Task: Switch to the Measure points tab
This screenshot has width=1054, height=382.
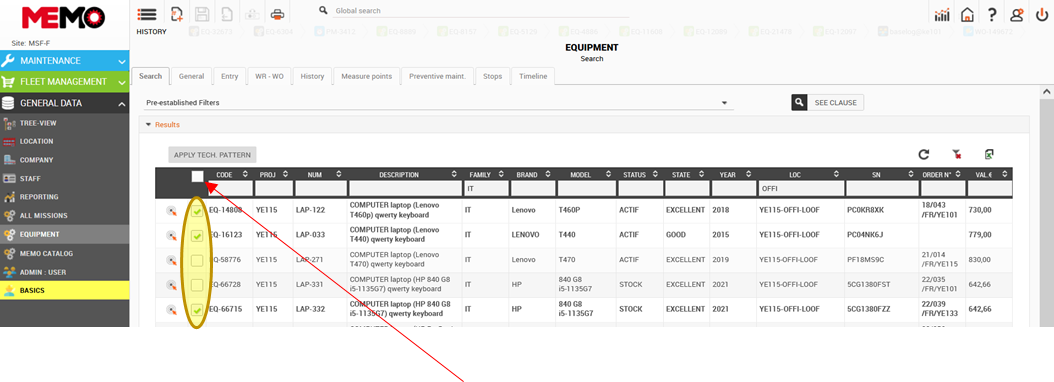Action: (x=366, y=76)
